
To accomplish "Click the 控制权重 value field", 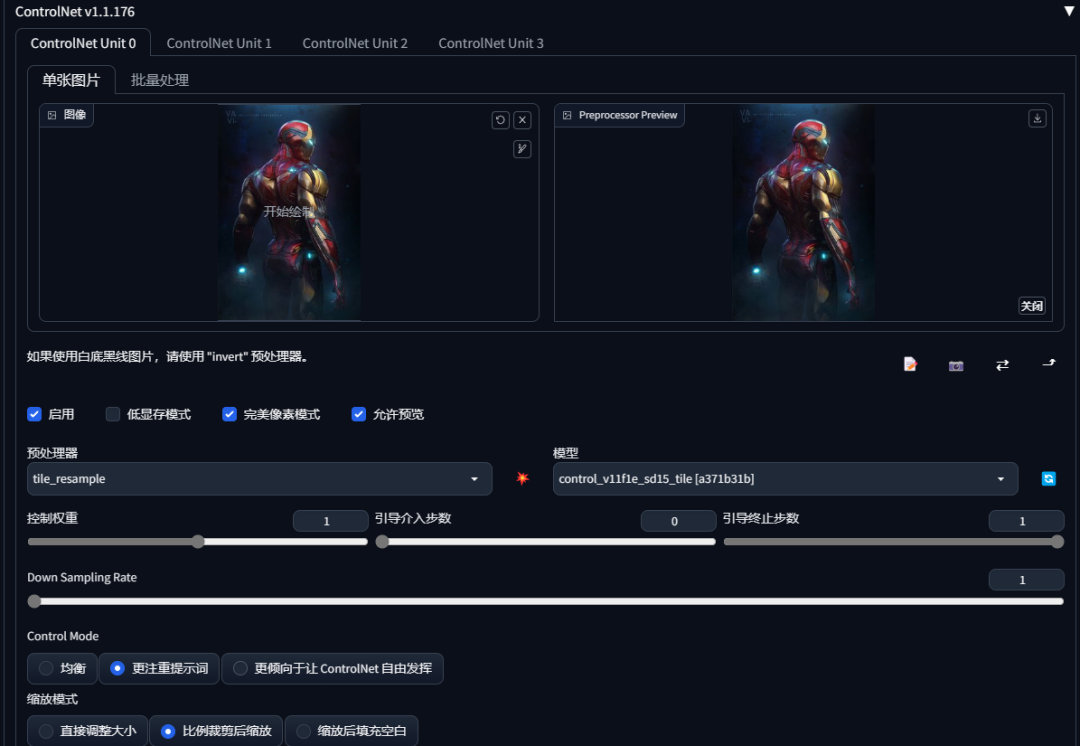I will (330, 521).
